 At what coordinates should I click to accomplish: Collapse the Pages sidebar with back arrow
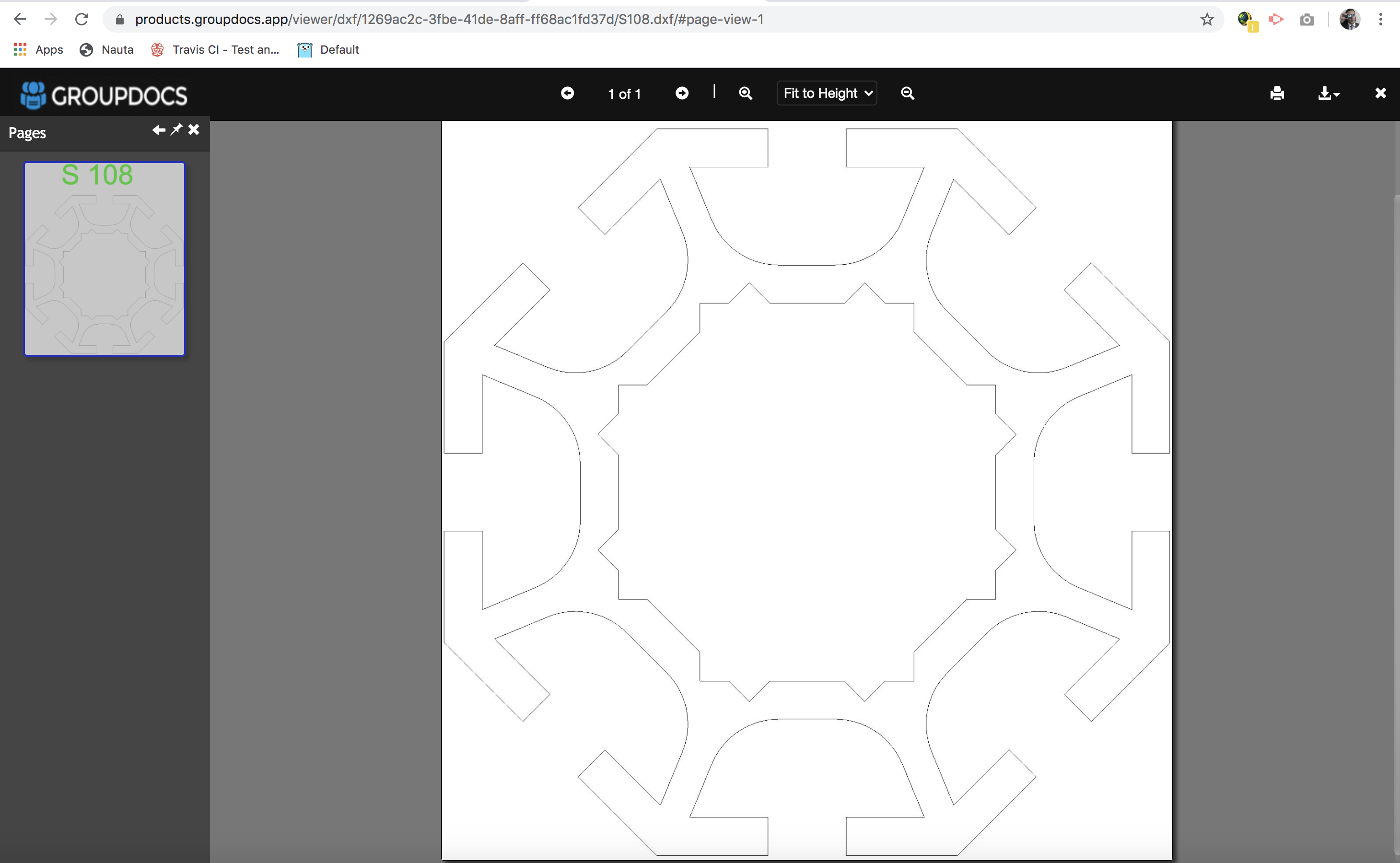[x=158, y=129]
